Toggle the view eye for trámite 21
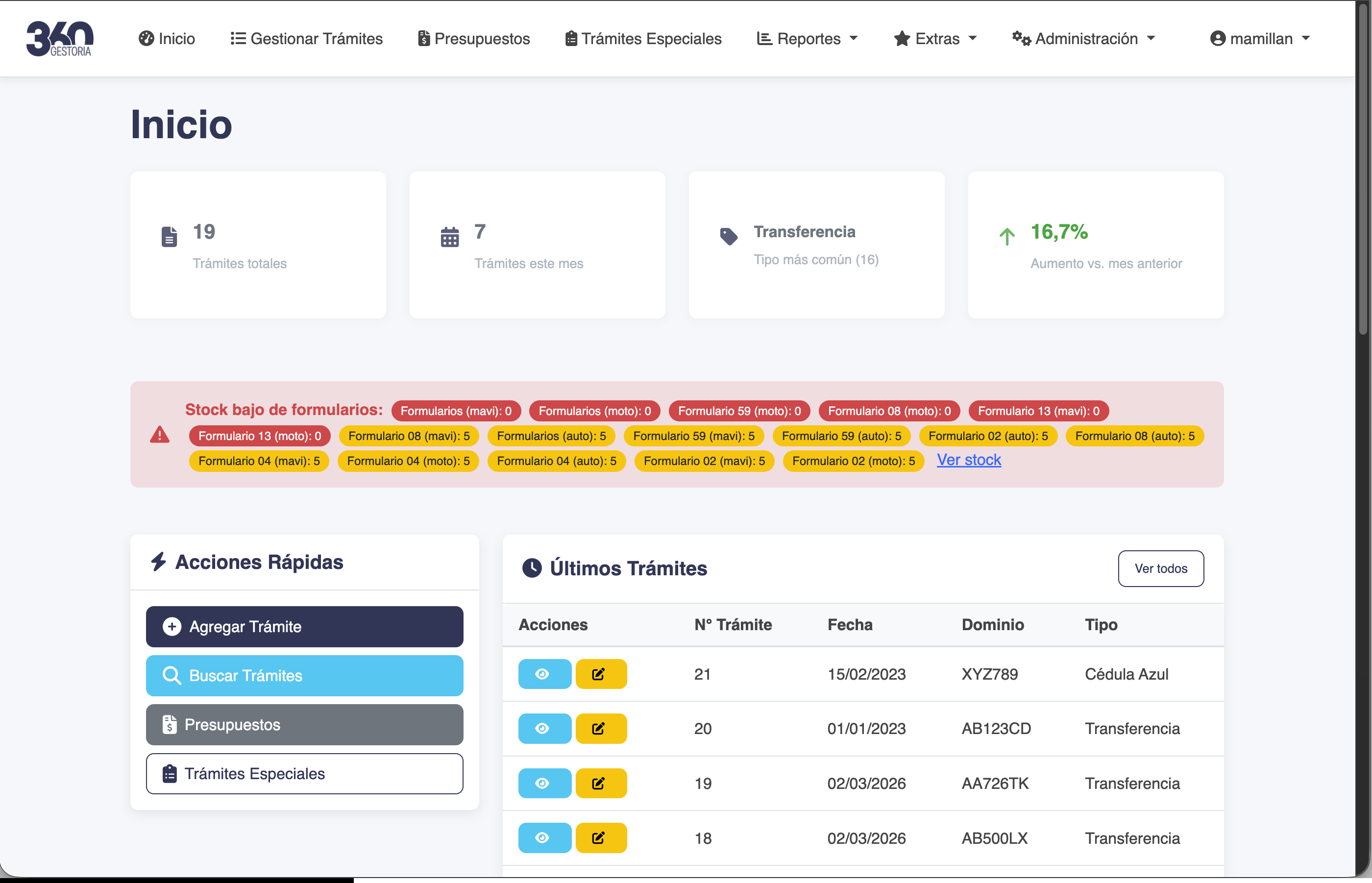 [x=543, y=674]
